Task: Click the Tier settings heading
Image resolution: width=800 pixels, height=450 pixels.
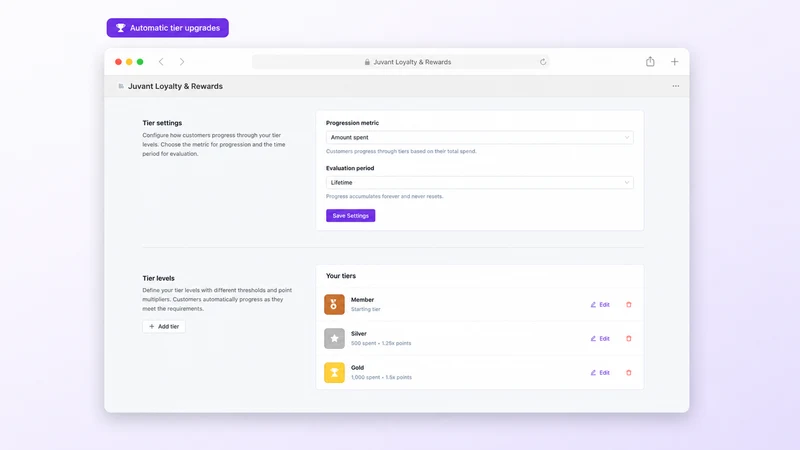Action: [162, 123]
